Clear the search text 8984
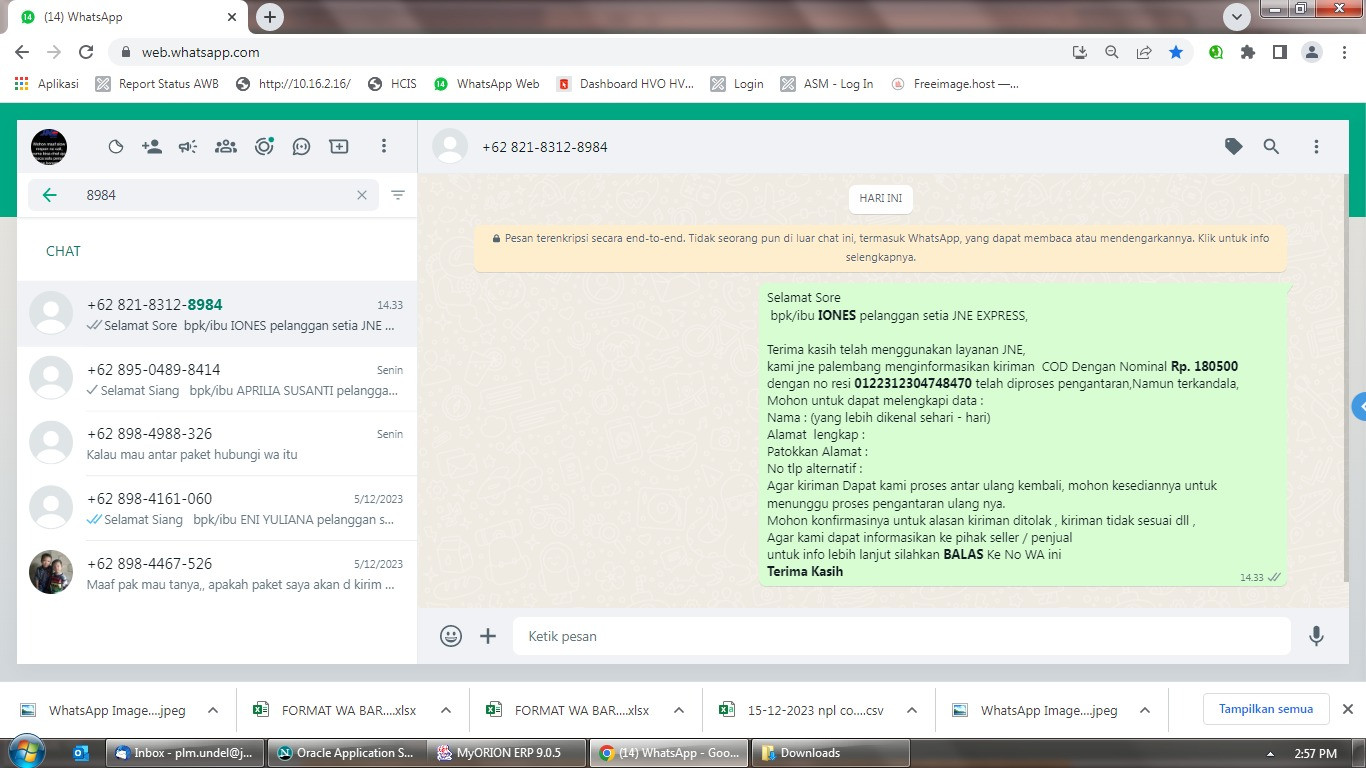The image size is (1366, 768). tap(362, 195)
